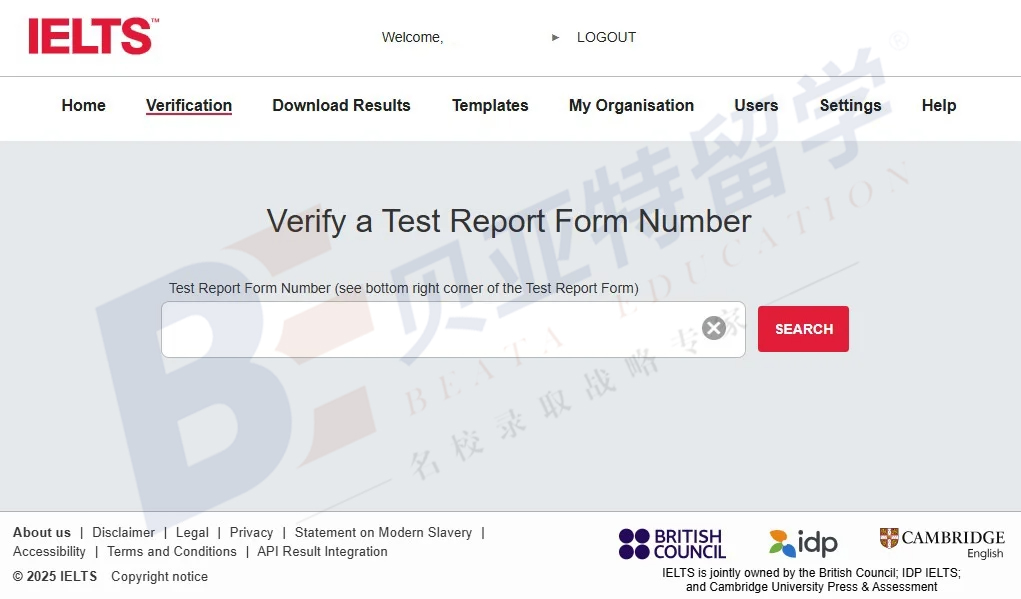Open the Legal footer link
Image resolution: width=1021 pixels, height=599 pixels.
coord(192,533)
